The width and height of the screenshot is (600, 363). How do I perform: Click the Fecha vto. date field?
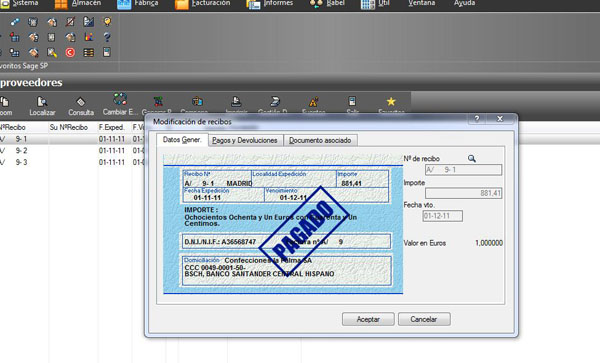click(x=442, y=216)
